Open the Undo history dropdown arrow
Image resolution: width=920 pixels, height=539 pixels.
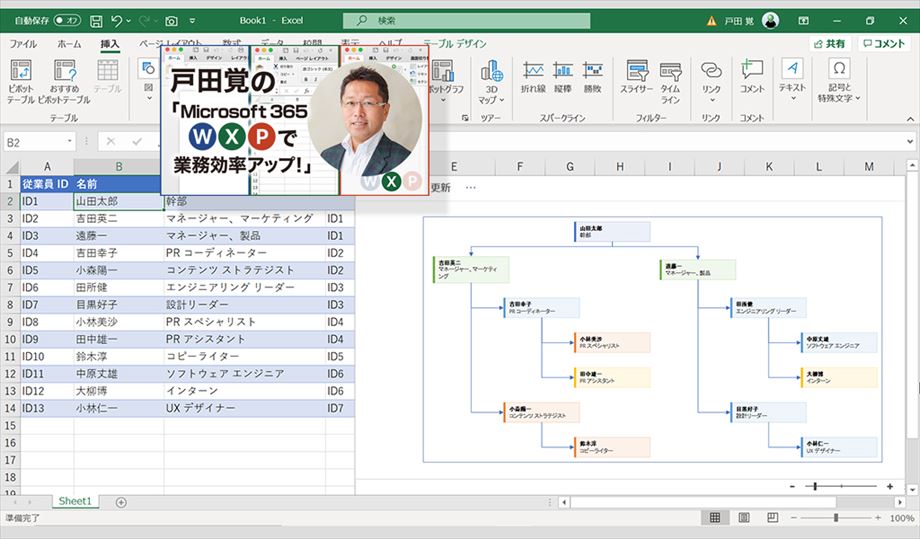128,22
